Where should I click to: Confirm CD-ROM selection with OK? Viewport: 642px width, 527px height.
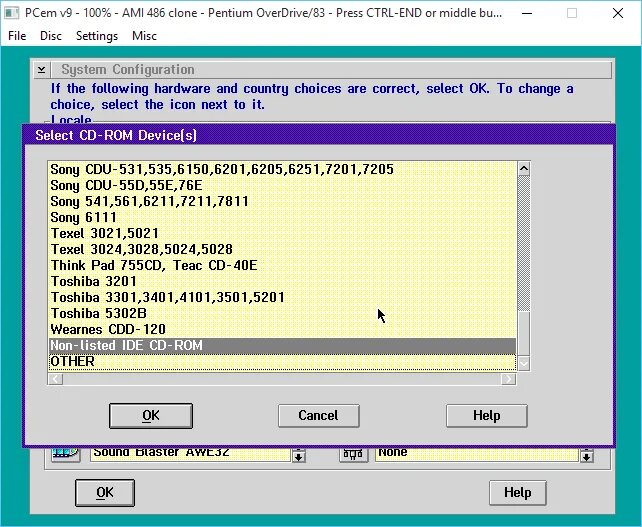(x=151, y=416)
